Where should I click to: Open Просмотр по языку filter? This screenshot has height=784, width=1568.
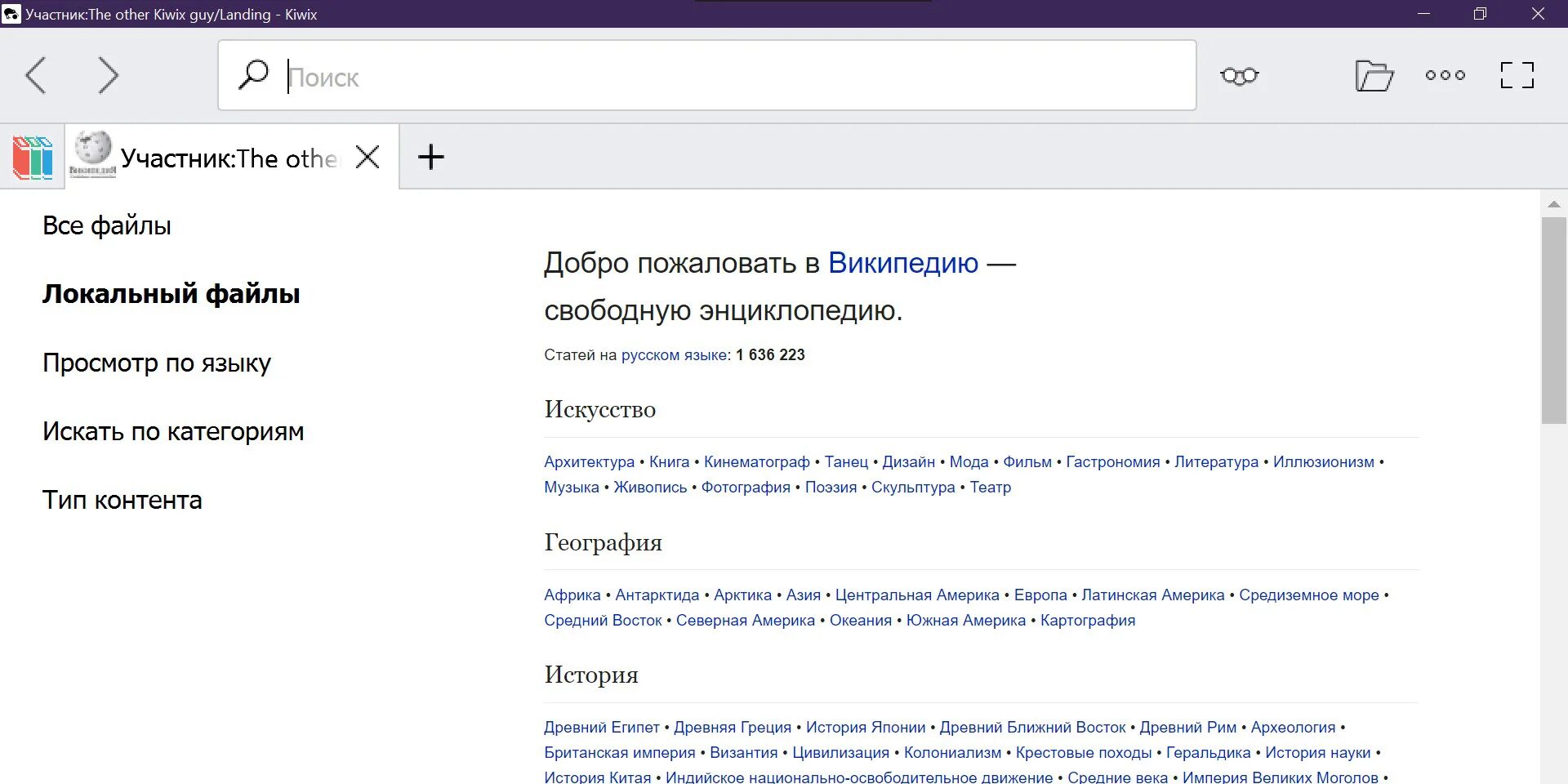(x=157, y=363)
